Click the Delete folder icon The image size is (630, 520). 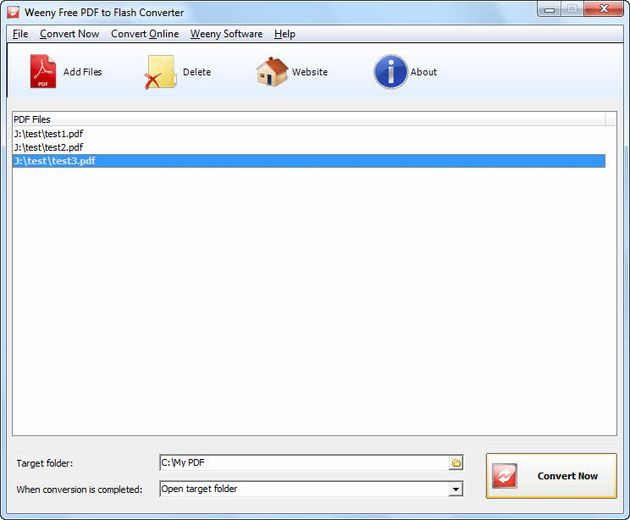click(161, 72)
